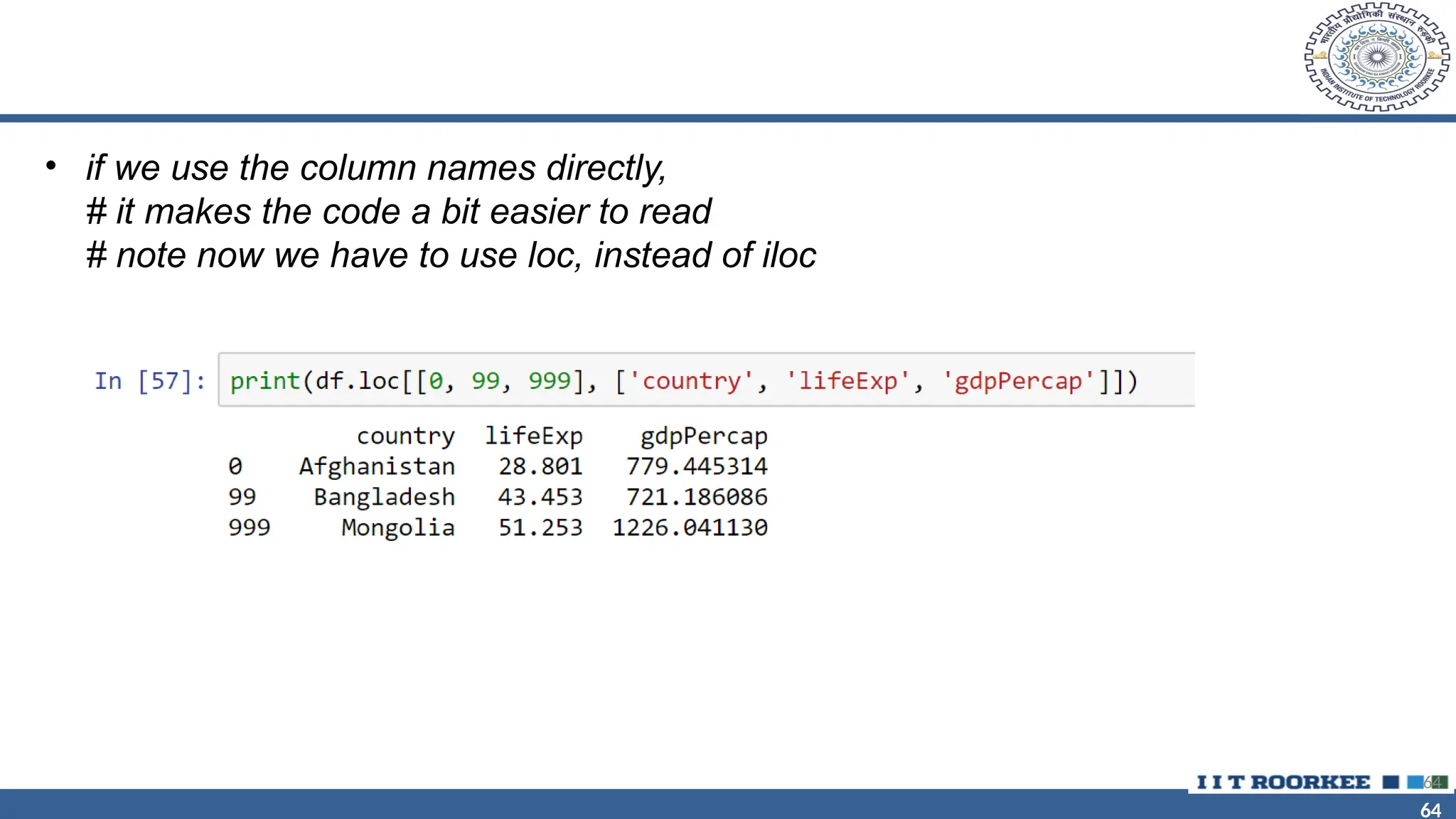This screenshot has width=1456, height=819.
Task: Click the lifeExp value 51.253
Action: click(x=540, y=528)
